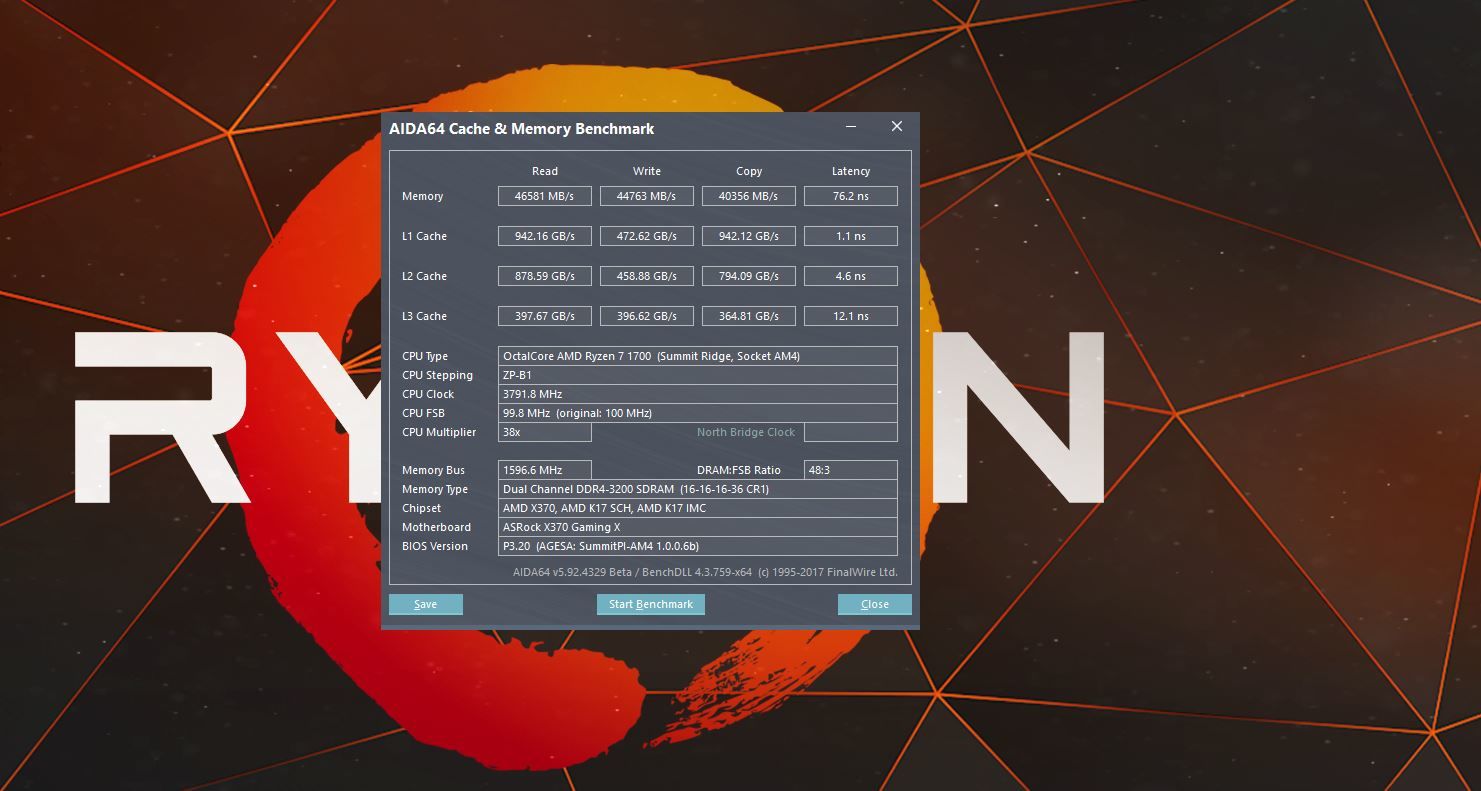The image size is (1481, 791).
Task: Click L3 Cache Read 397.67 GB/s
Action: click(545, 316)
